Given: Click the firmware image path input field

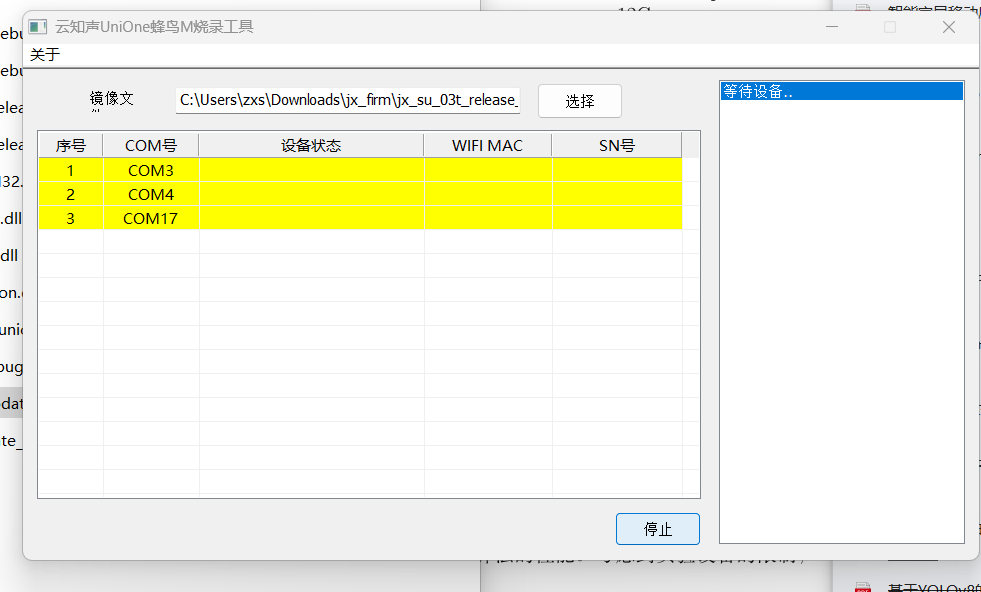Looking at the screenshot, I should (347, 100).
